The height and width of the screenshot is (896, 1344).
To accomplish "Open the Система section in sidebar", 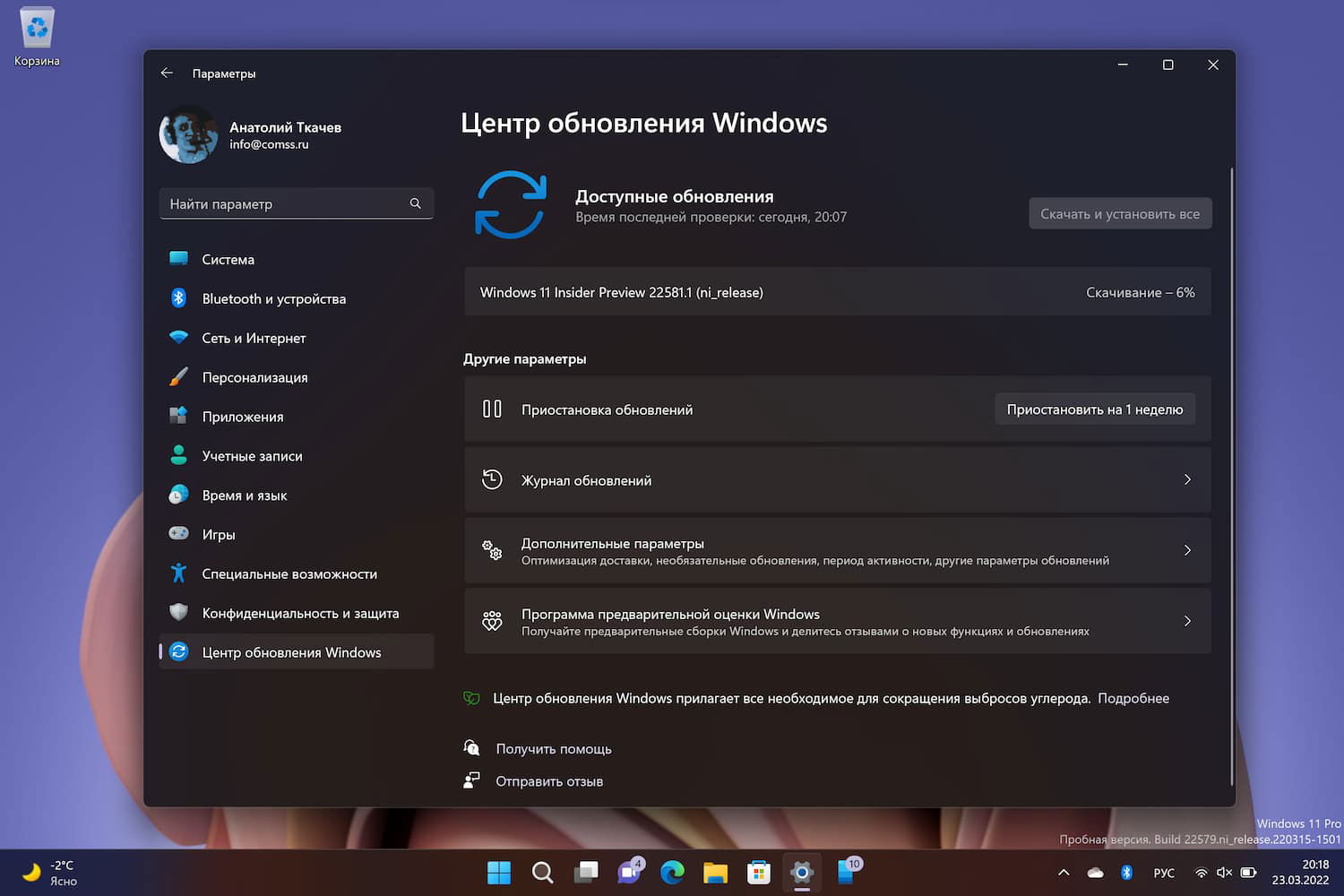I will coord(228,259).
